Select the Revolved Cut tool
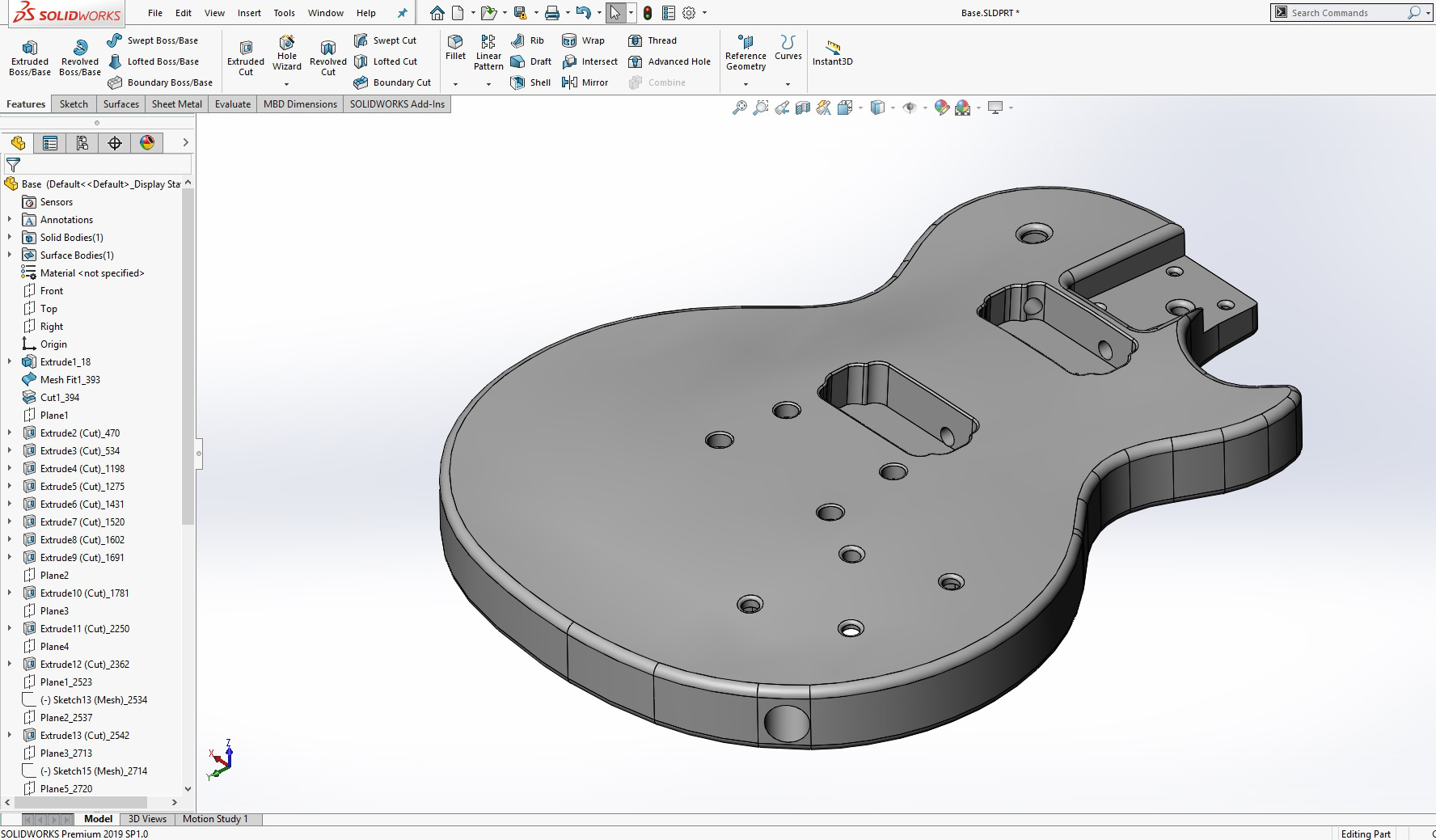The image size is (1436, 840). tap(327, 57)
